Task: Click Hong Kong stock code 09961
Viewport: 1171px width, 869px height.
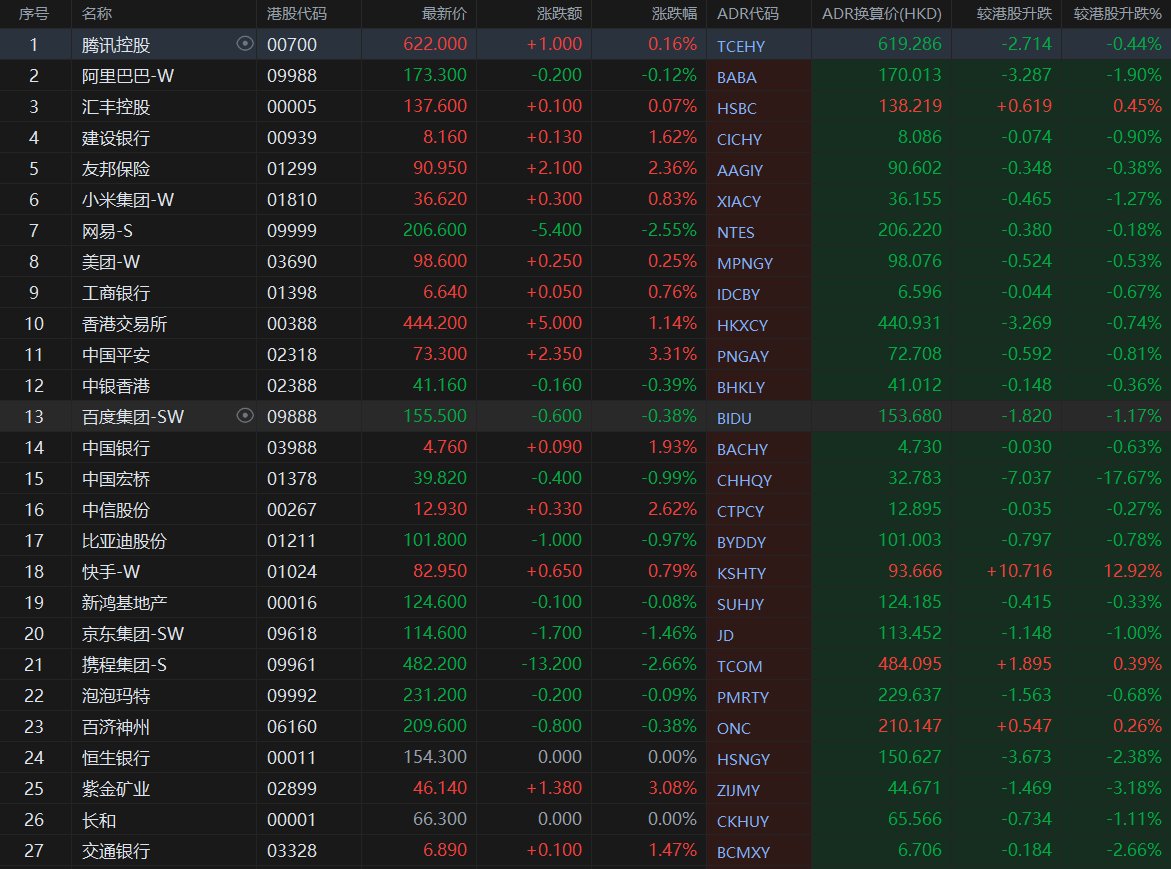Action: pyautogui.click(x=292, y=665)
